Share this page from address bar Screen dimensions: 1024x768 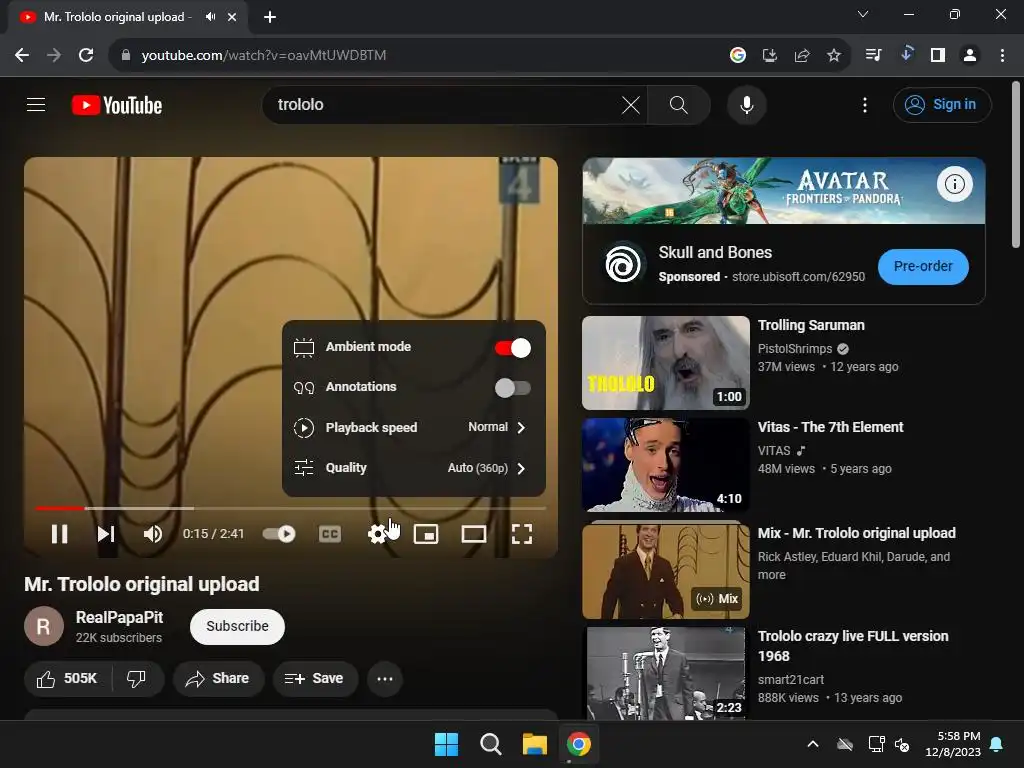coord(801,56)
